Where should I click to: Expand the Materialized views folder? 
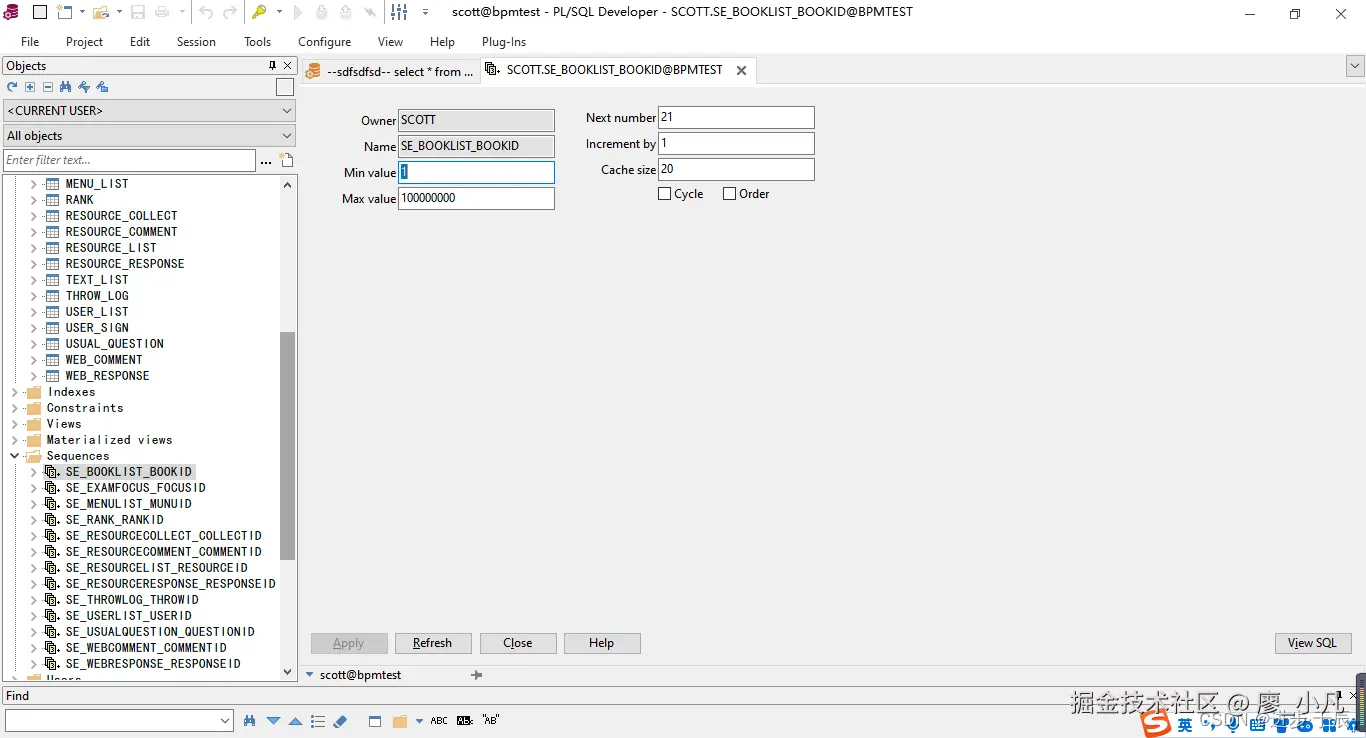(x=15, y=440)
